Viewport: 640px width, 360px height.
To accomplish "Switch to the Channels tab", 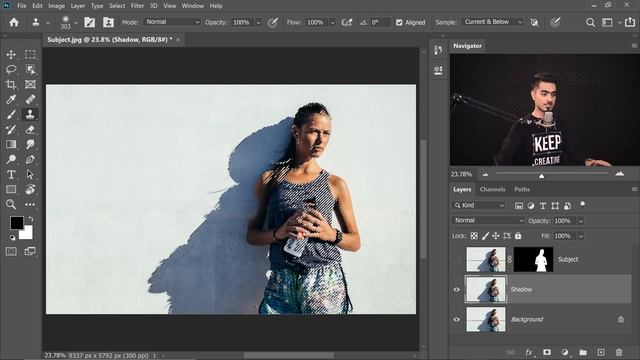I will [492, 189].
